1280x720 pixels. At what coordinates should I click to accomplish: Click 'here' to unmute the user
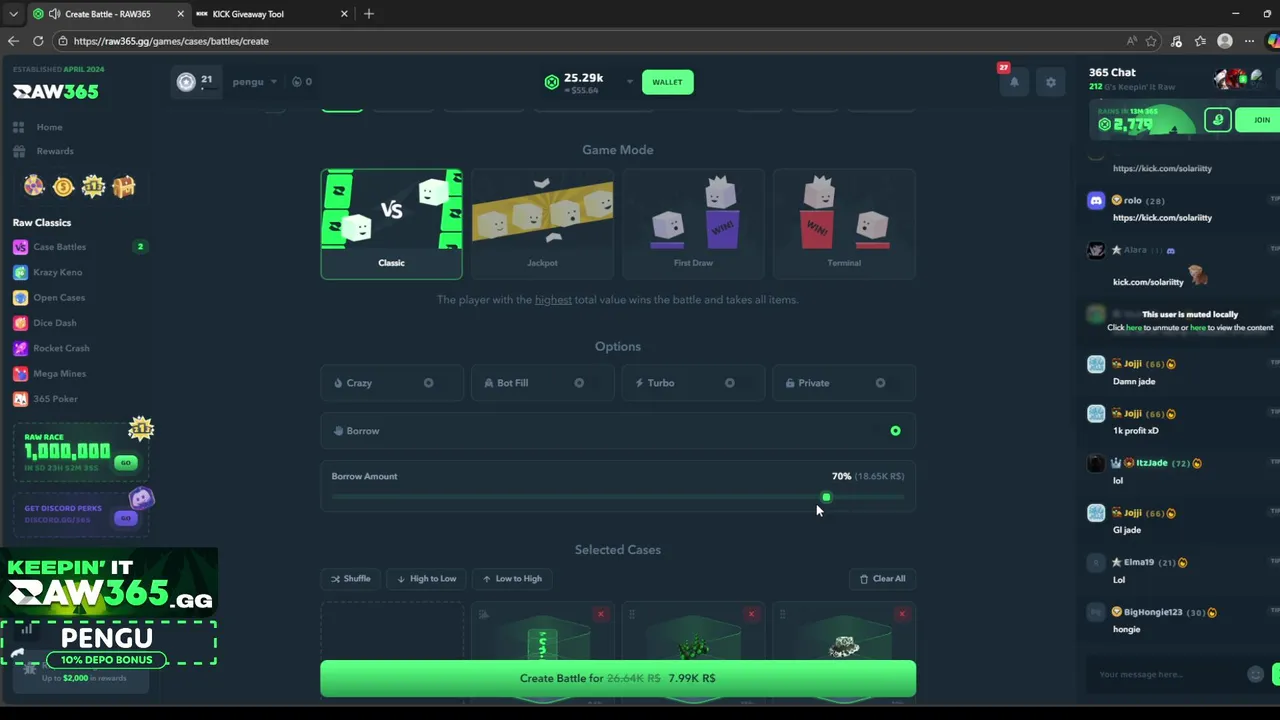[1134, 328]
